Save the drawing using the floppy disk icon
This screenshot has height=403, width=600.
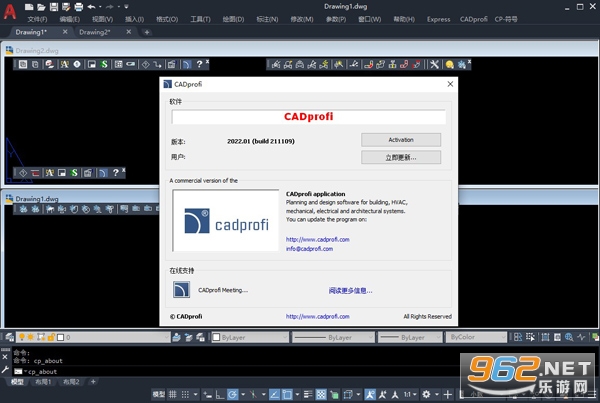click(54, 7)
